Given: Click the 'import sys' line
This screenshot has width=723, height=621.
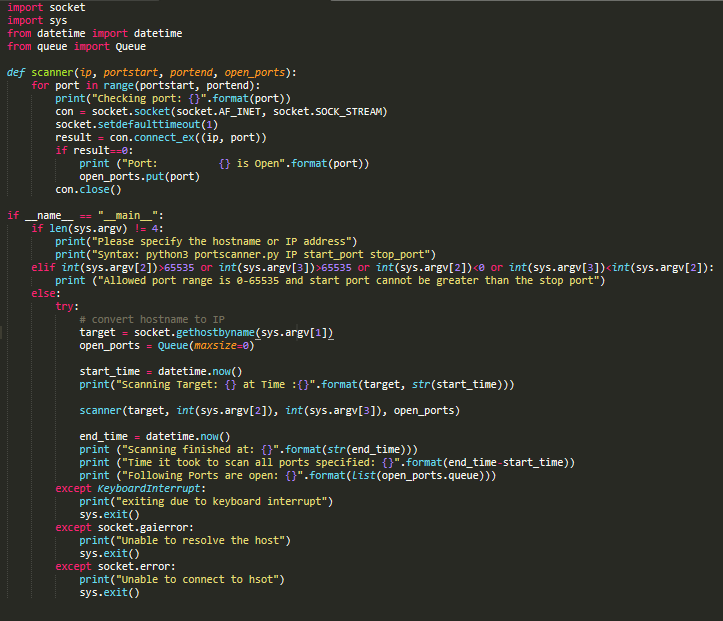Looking at the screenshot, I should [x=37, y=20].
